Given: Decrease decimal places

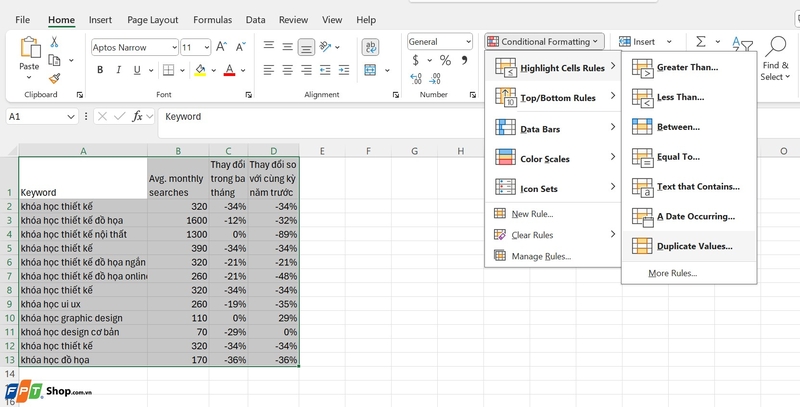Looking at the screenshot, I should 435,79.
